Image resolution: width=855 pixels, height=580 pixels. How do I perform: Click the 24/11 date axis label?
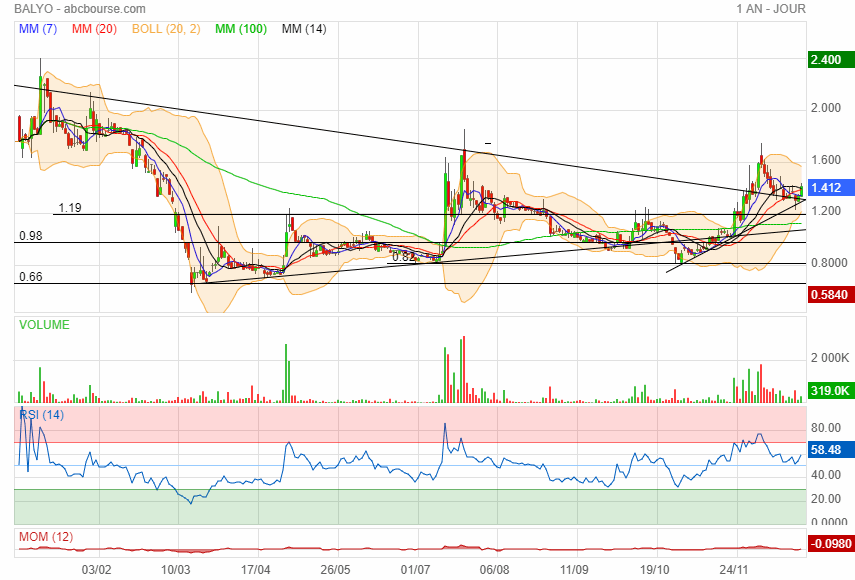click(734, 570)
